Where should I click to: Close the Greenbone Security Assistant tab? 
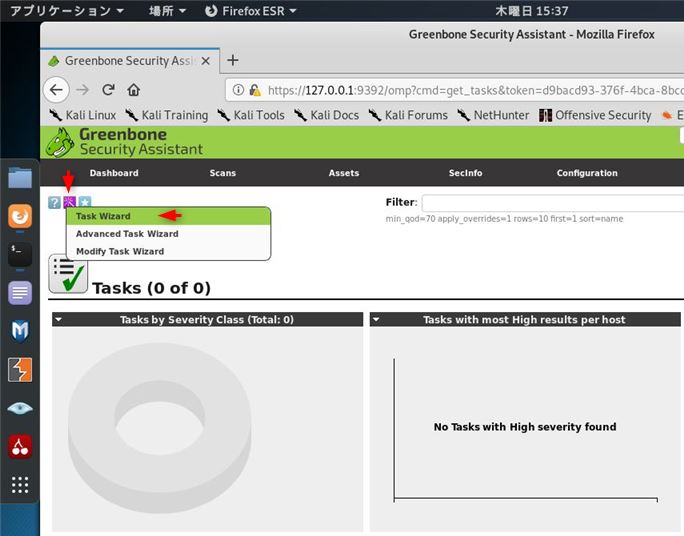pyautogui.click(x=205, y=61)
